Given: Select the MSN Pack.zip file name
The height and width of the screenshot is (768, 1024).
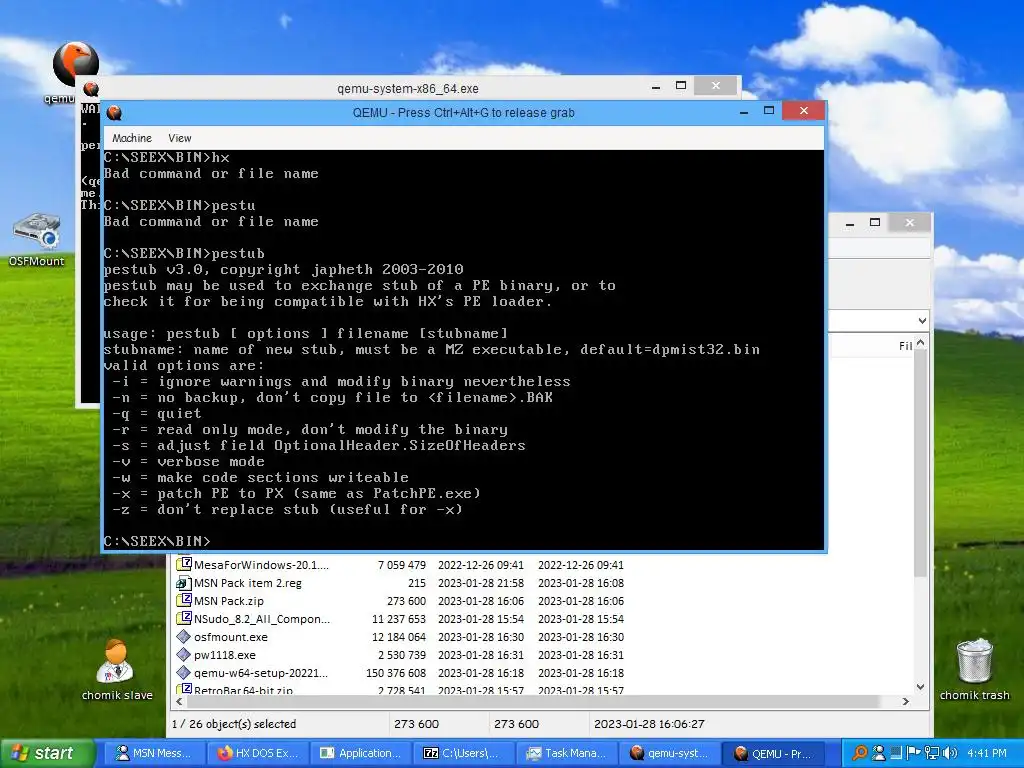Looking at the screenshot, I should click(229, 601).
